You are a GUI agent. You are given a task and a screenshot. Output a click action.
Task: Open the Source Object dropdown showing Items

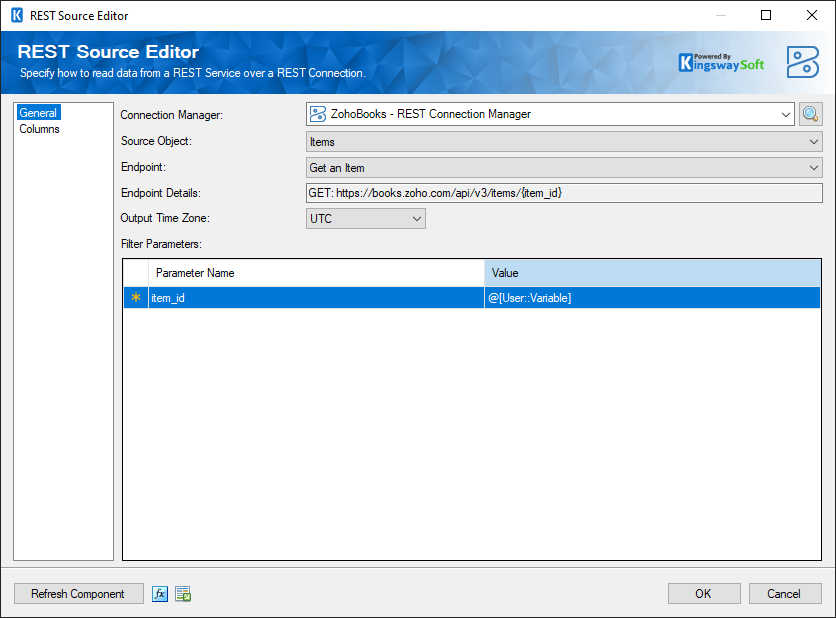tap(564, 142)
